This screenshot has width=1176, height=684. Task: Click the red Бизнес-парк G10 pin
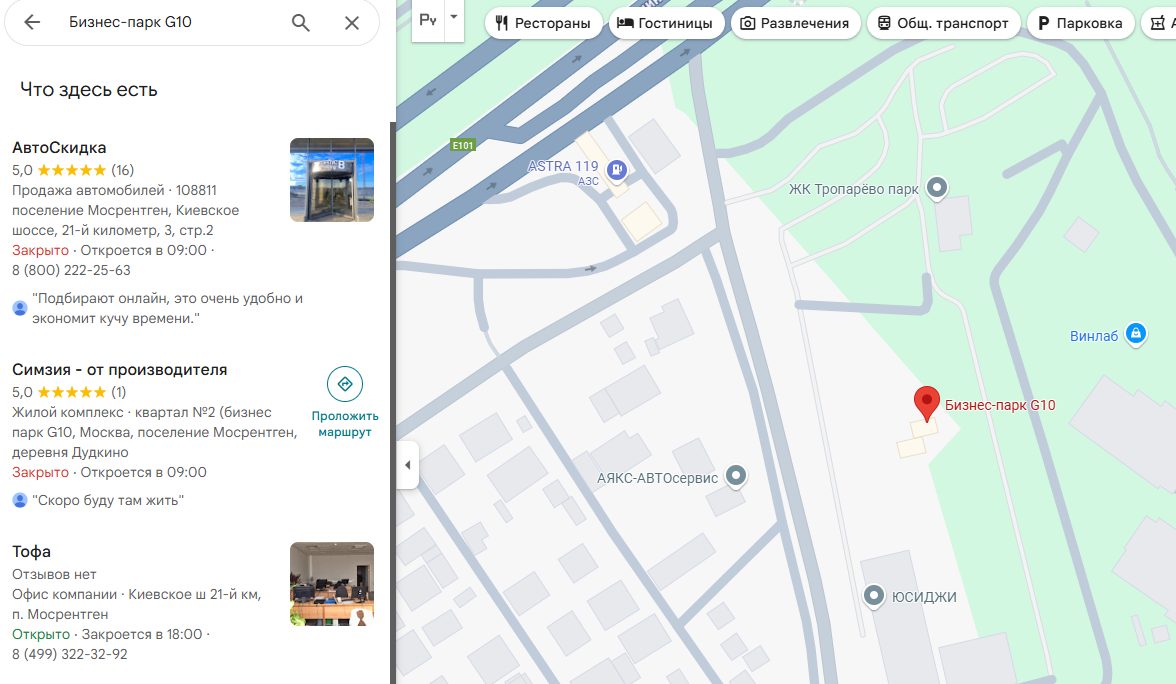(927, 404)
